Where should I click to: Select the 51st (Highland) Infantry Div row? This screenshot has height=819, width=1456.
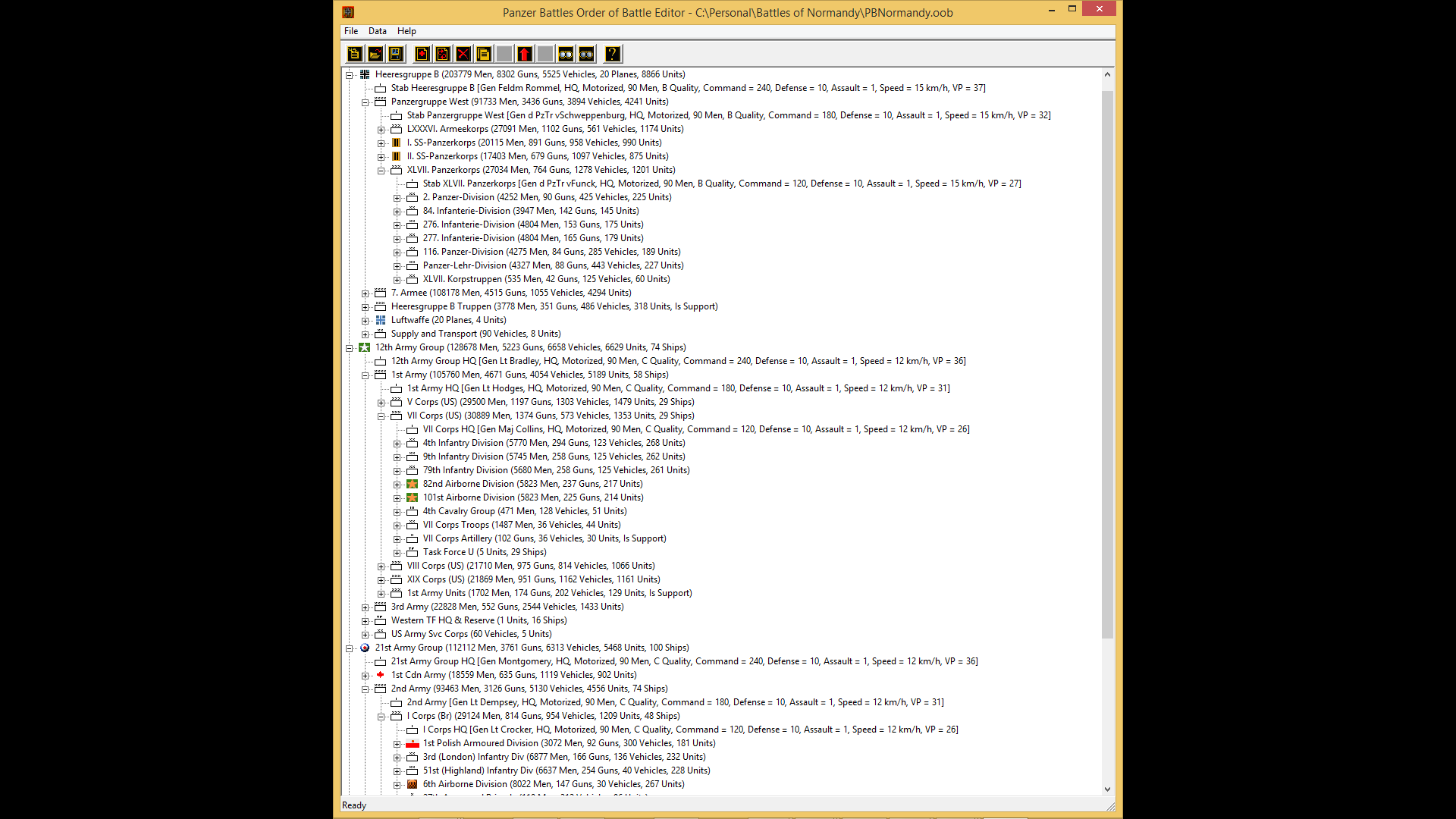pyautogui.click(x=566, y=770)
